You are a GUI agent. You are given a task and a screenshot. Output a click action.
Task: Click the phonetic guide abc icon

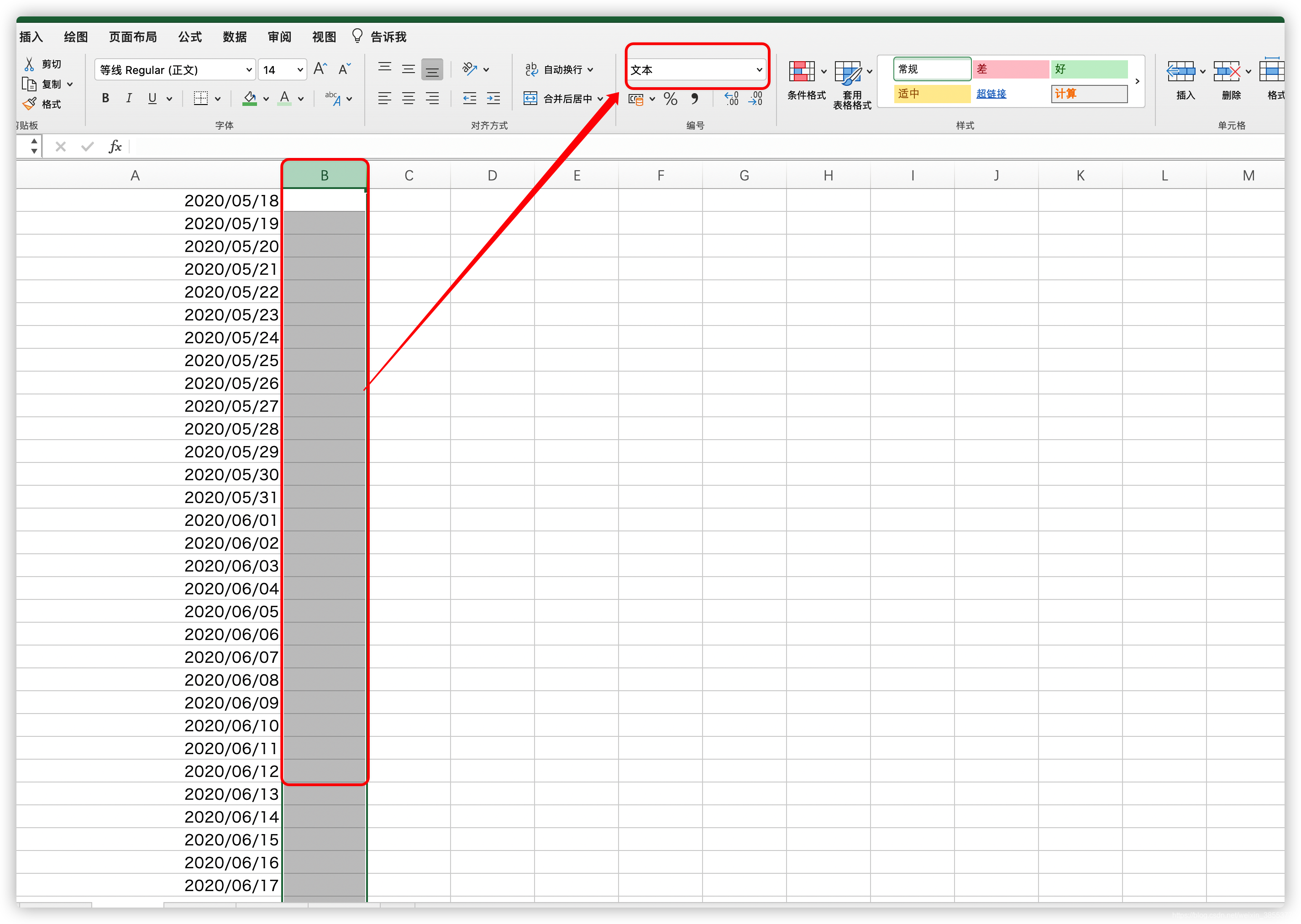tap(333, 99)
